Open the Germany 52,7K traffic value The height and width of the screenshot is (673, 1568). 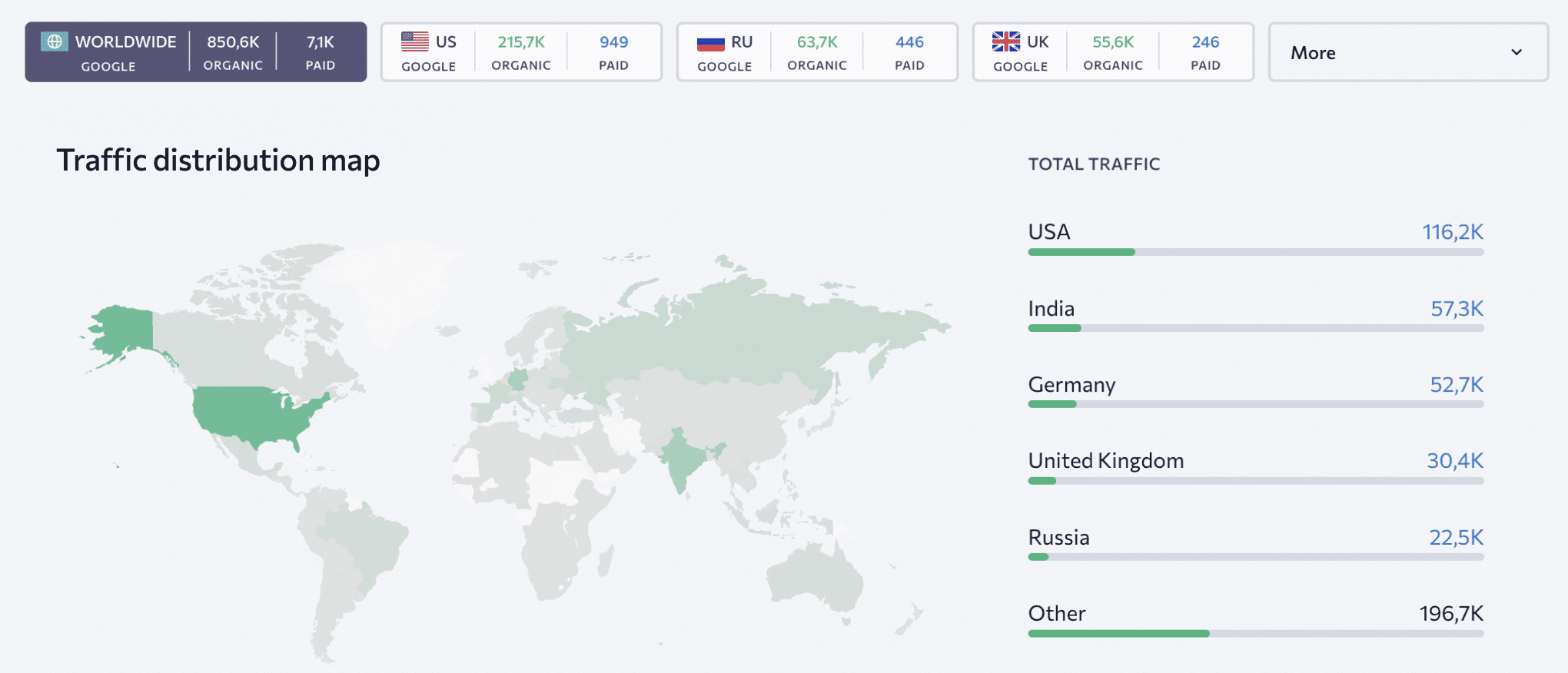(x=1457, y=385)
